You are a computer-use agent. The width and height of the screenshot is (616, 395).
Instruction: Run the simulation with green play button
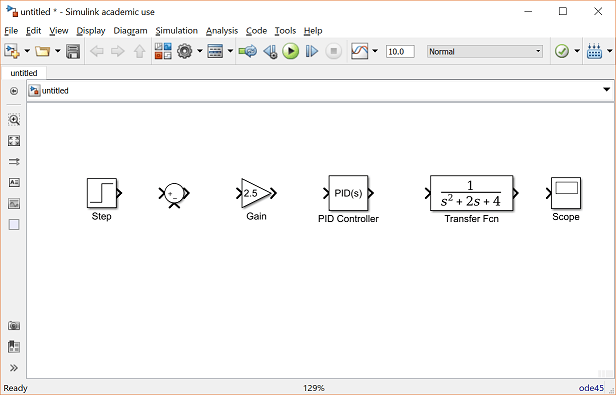[291, 51]
